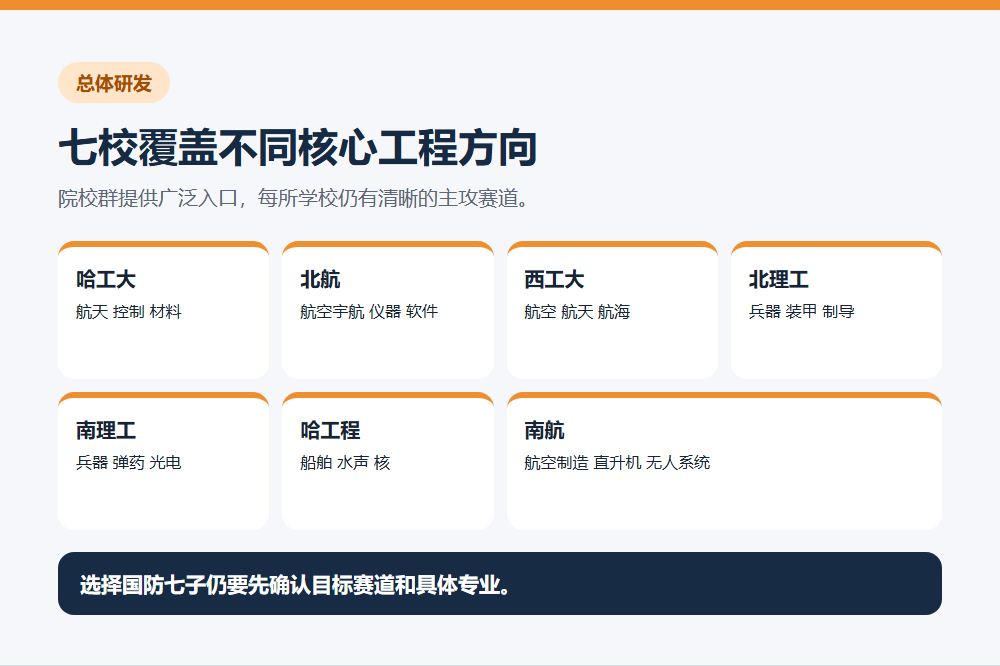
Task: Select the heading 七校覆盖不同核心工程方向
Action: click(x=298, y=148)
